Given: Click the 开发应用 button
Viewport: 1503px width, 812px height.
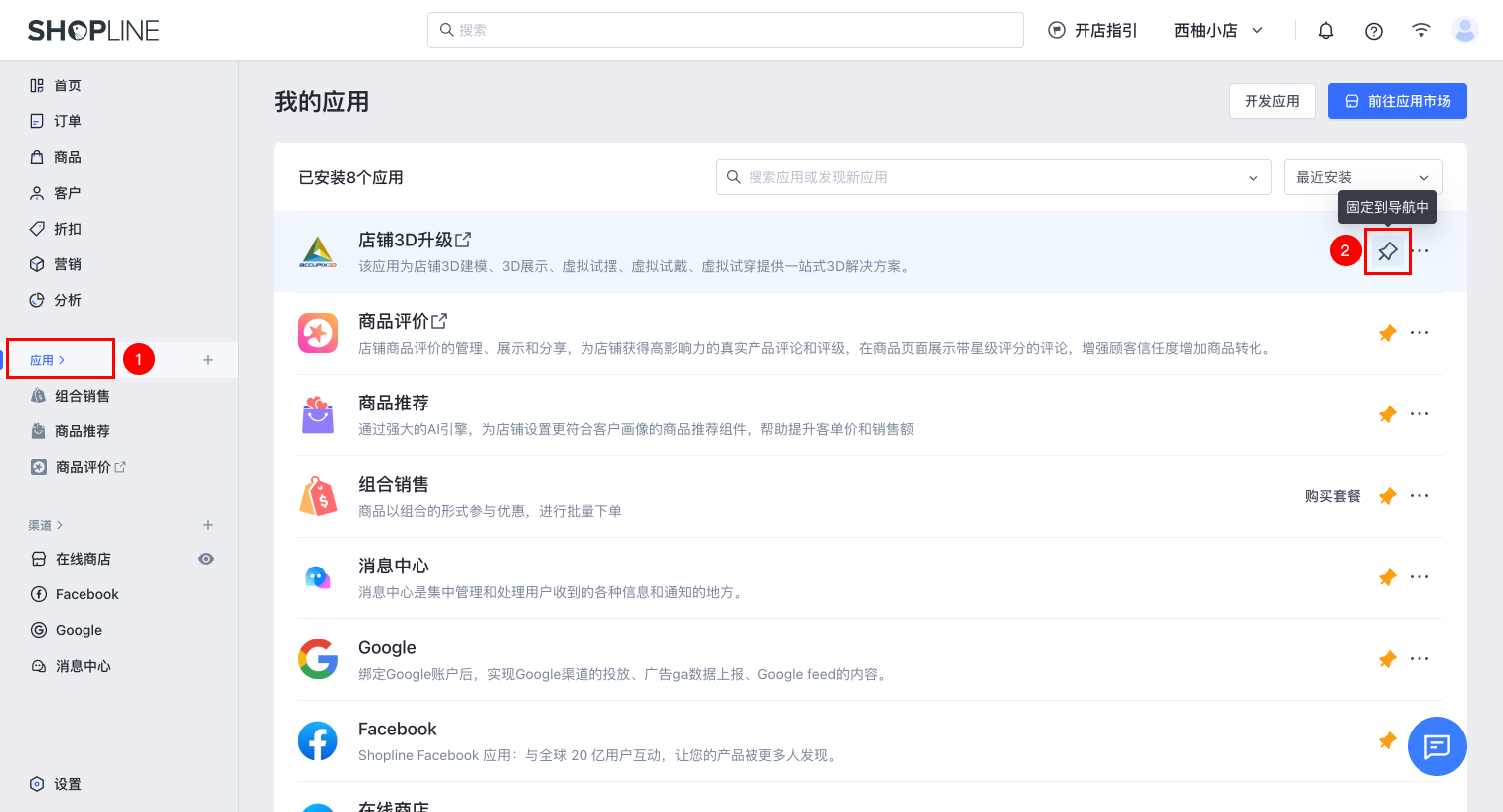Looking at the screenshot, I should tap(1272, 101).
